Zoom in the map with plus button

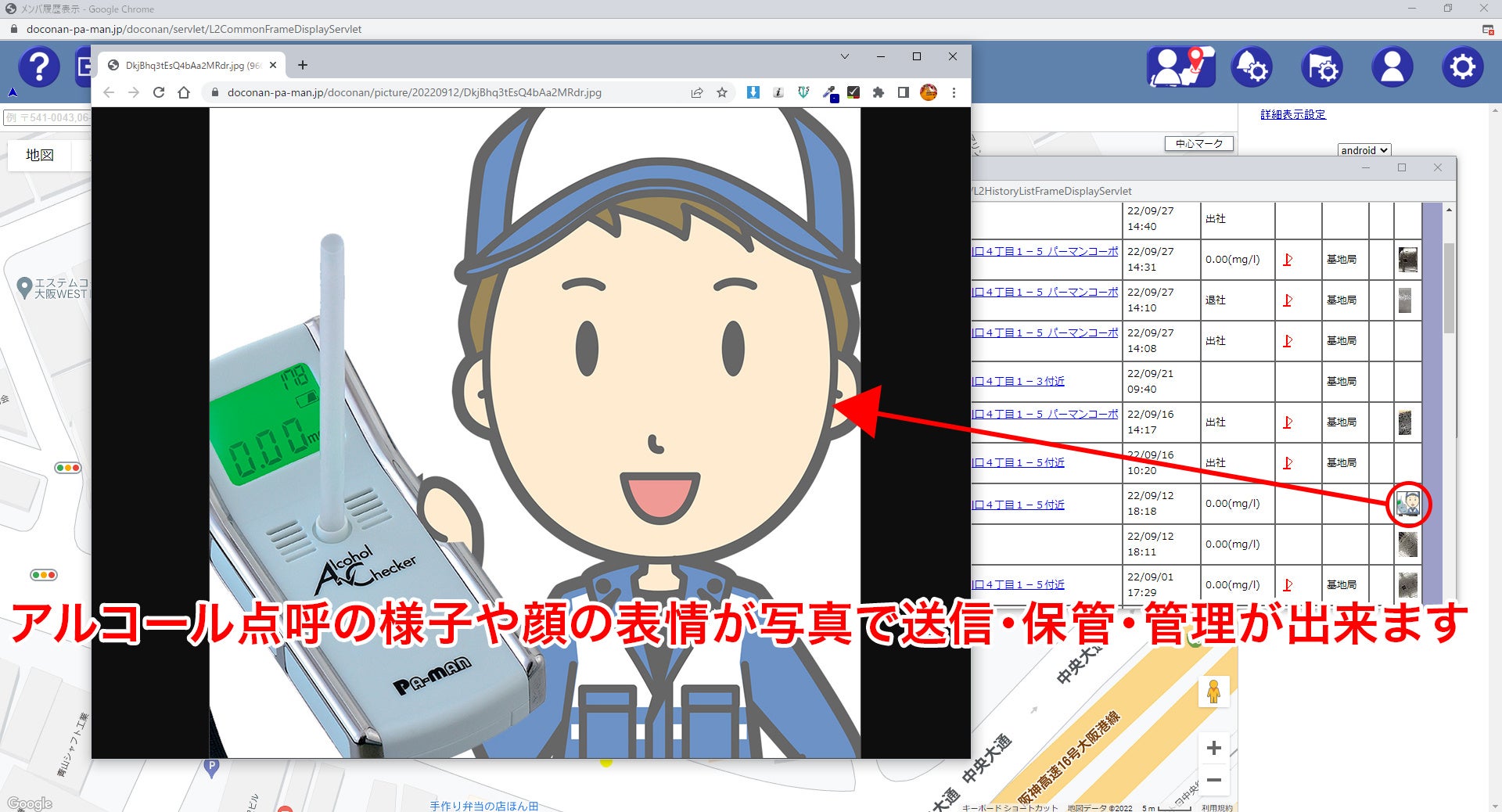coord(1213,748)
